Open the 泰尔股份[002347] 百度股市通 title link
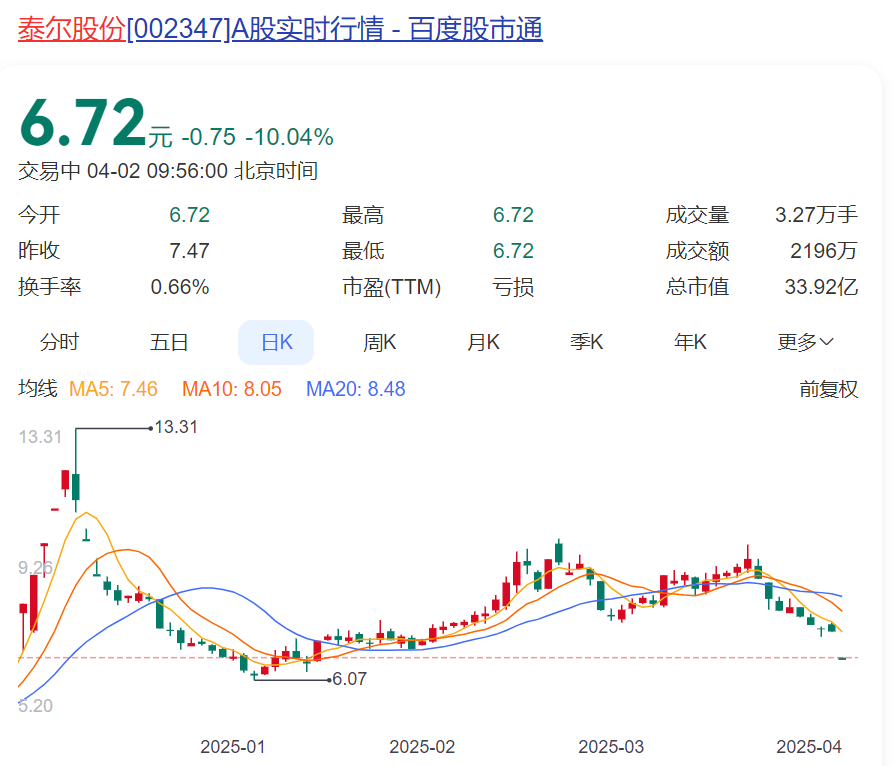The width and height of the screenshot is (895, 766). 280,29
